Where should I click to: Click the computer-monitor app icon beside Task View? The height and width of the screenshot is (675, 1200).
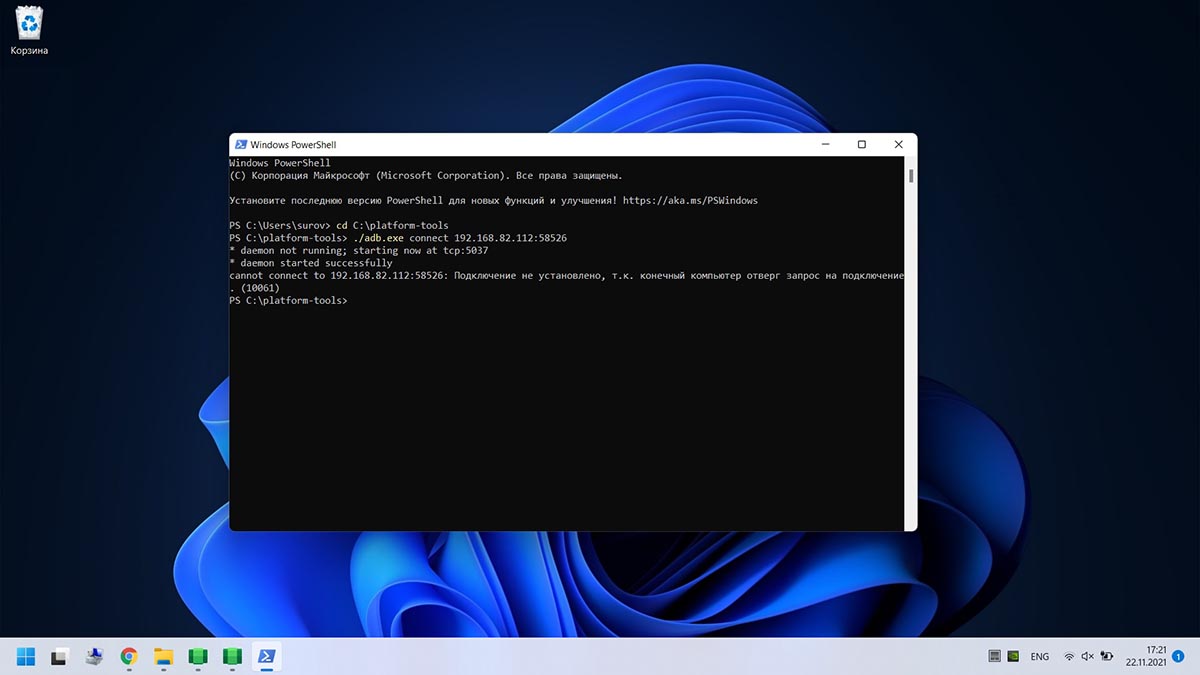click(94, 656)
